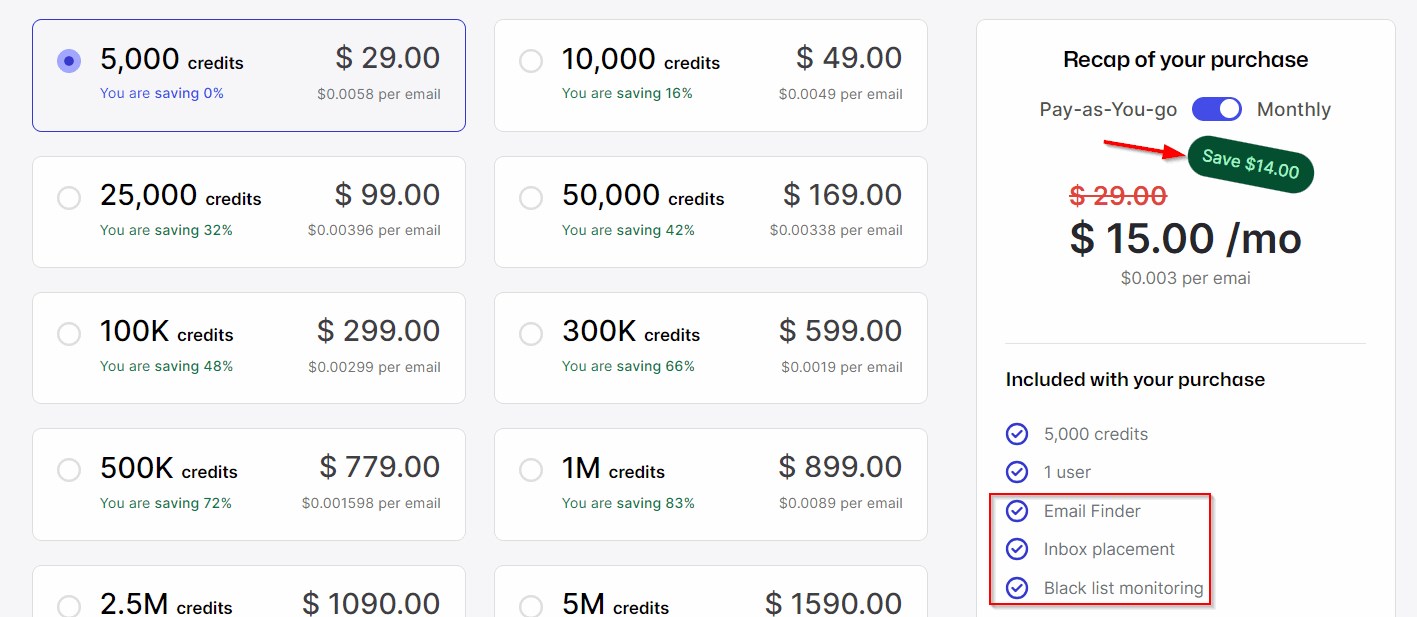Select the 25,000 credits radio option
This screenshot has height=617, width=1417.
(x=69, y=197)
